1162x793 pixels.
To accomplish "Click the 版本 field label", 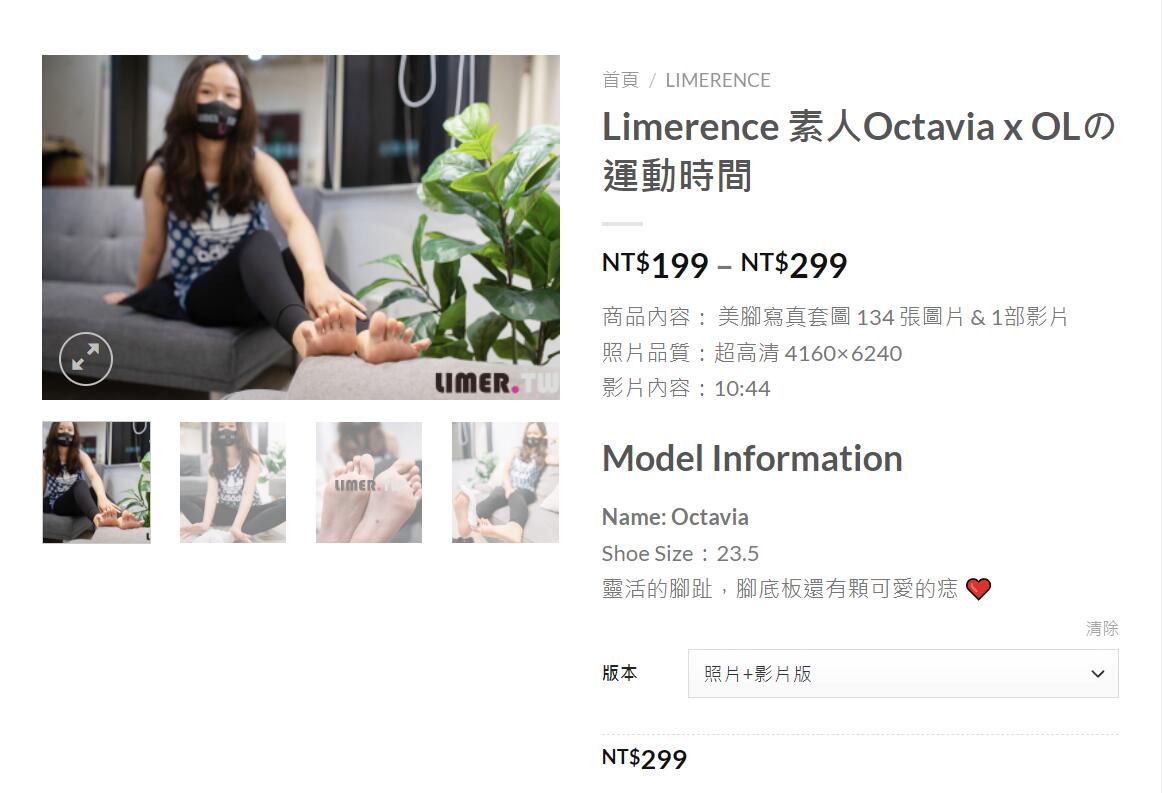I will pos(620,673).
